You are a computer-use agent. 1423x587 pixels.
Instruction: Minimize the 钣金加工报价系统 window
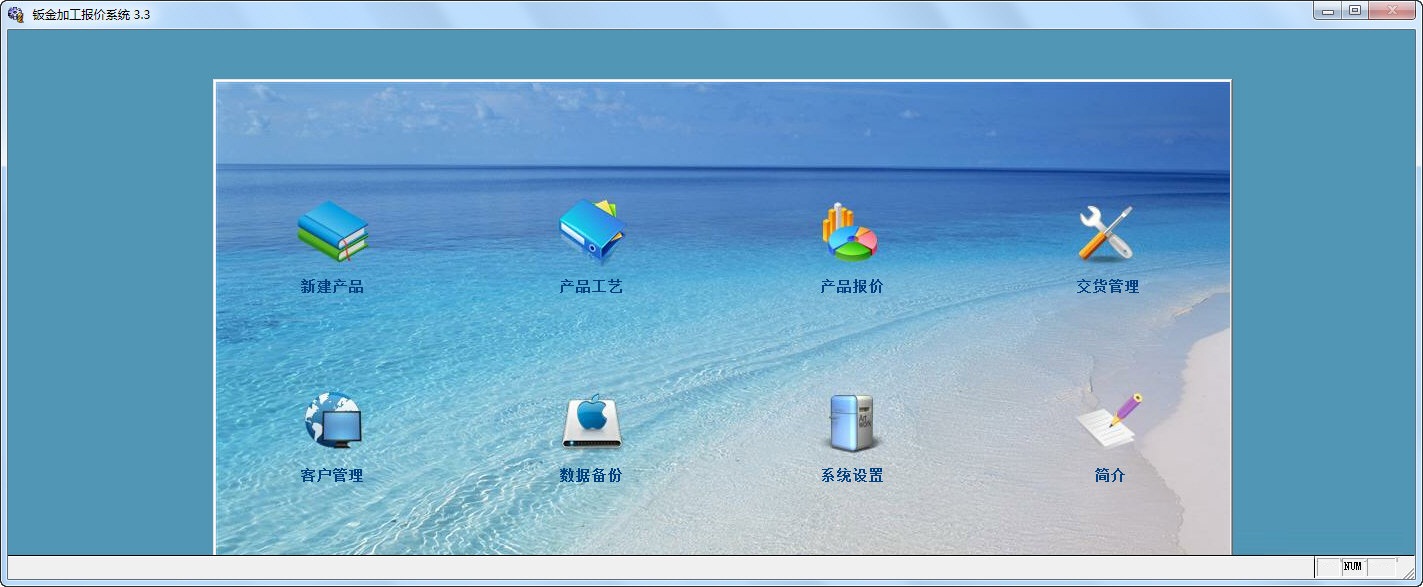[x=1328, y=10]
